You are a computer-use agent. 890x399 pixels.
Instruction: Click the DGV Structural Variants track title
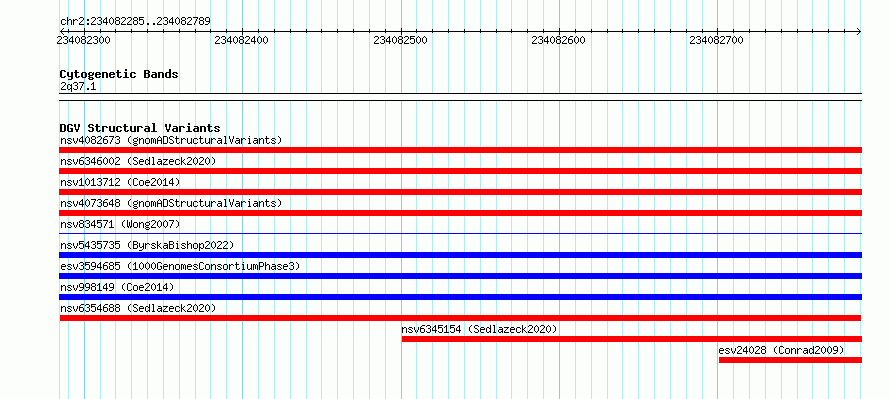pyautogui.click(x=140, y=128)
